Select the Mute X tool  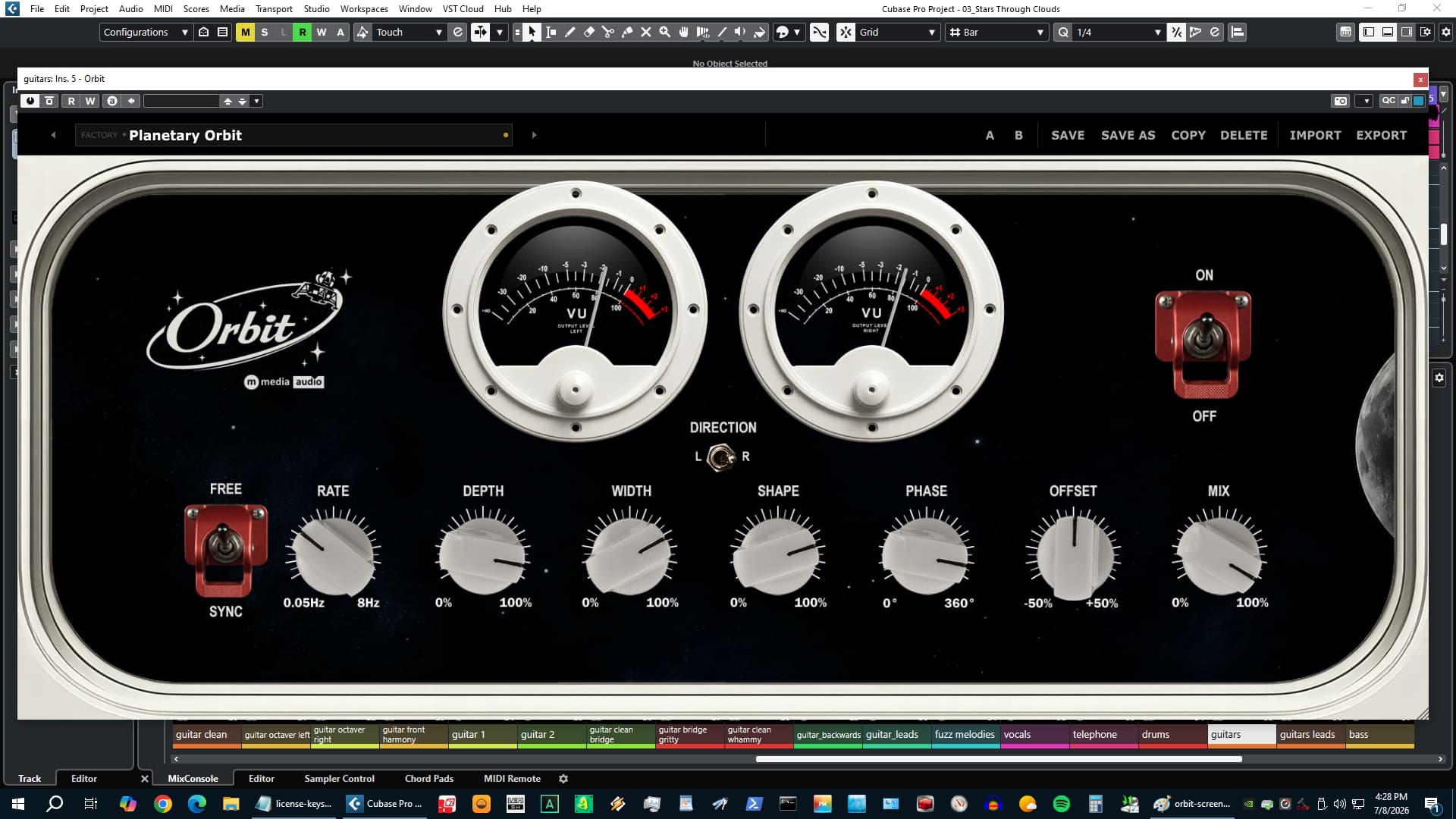click(x=646, y=32)
